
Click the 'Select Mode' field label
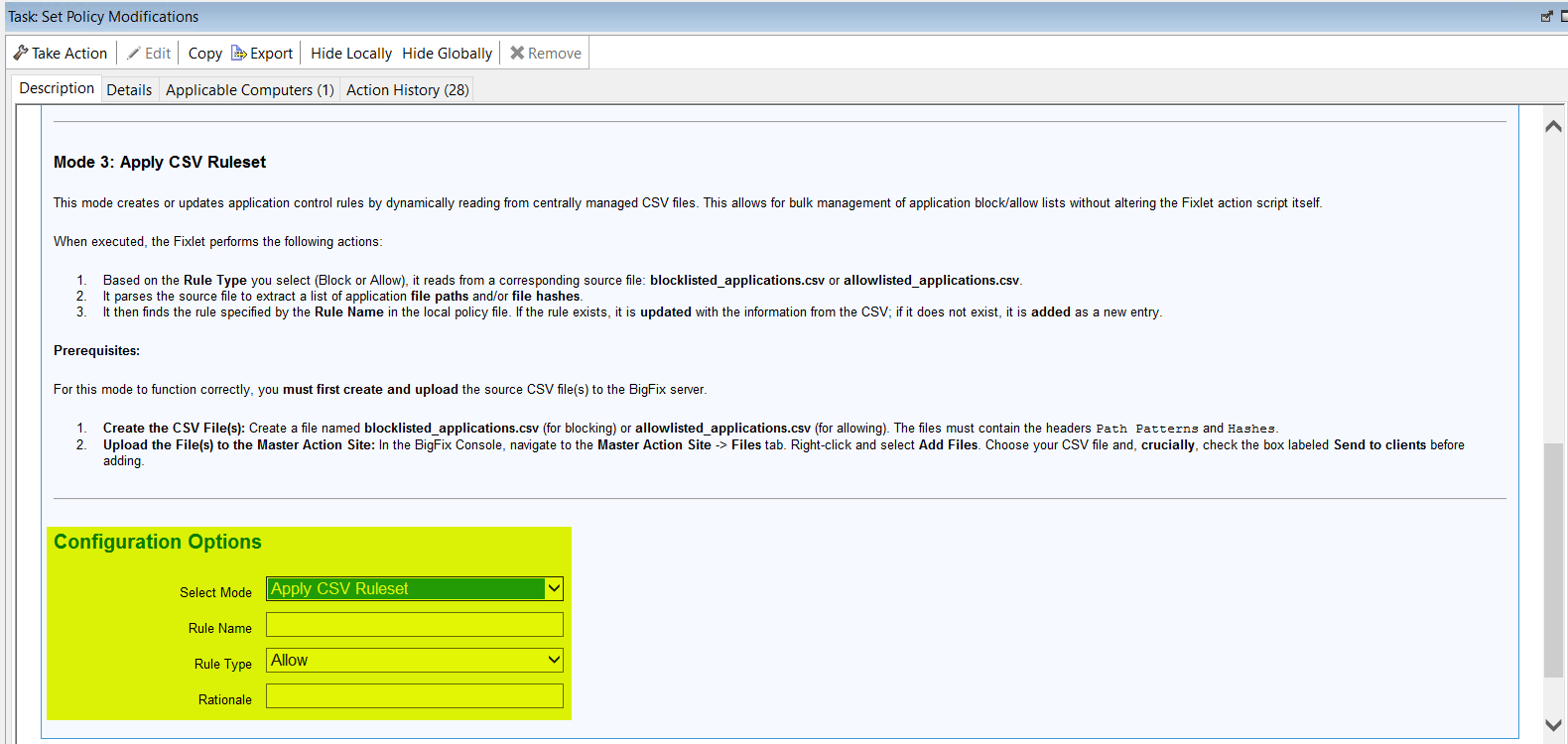pyautogui.click(x=215, y=592)
